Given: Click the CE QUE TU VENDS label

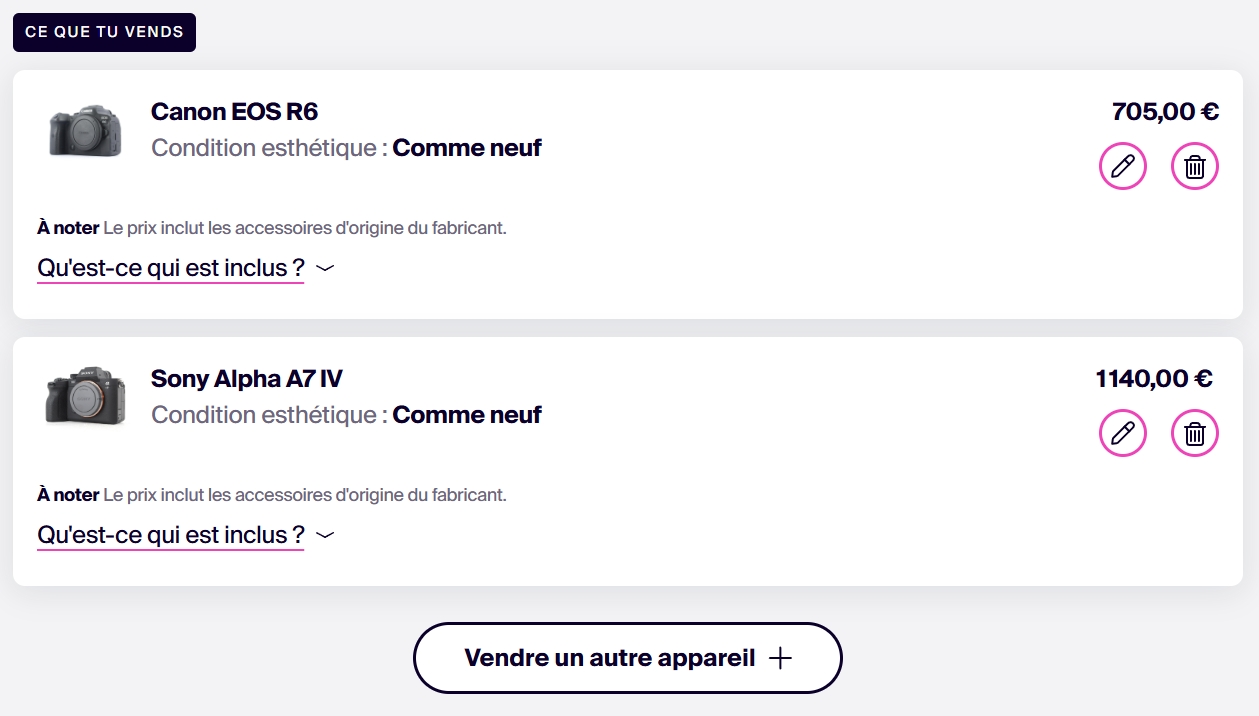Looking at the screenshot, I should 104,32.
